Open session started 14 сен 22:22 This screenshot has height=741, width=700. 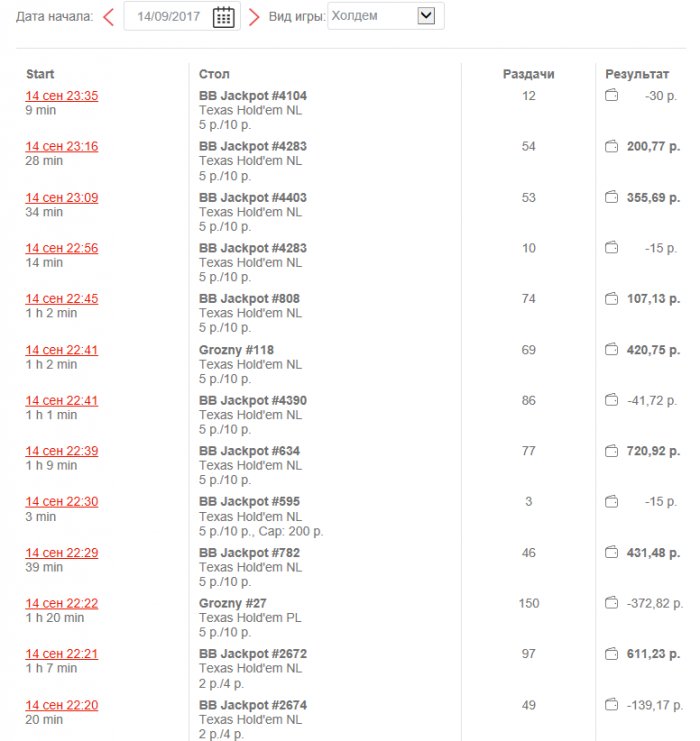click(62, 603)
